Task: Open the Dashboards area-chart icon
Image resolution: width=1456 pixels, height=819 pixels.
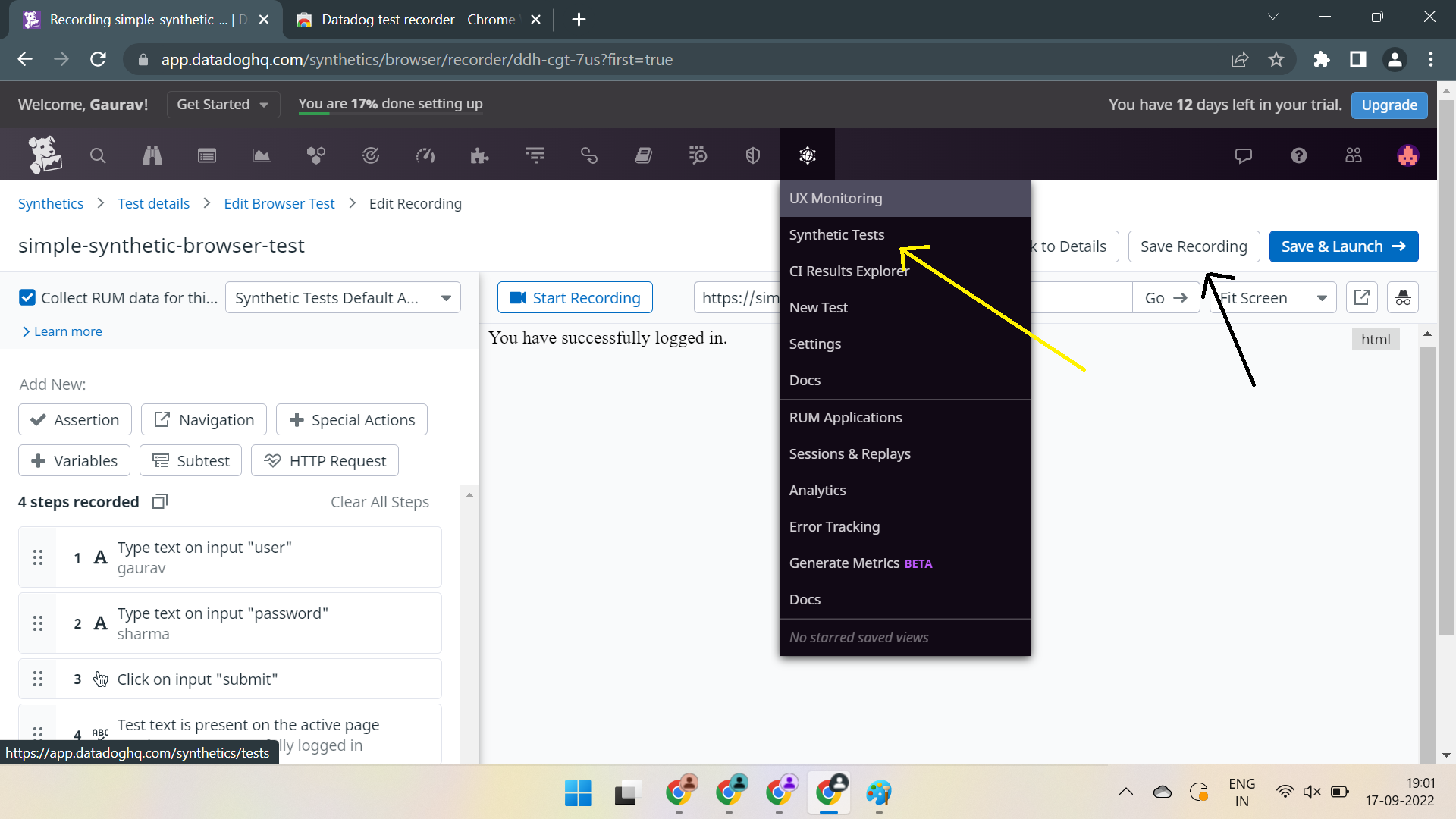Action: (261, 155)
